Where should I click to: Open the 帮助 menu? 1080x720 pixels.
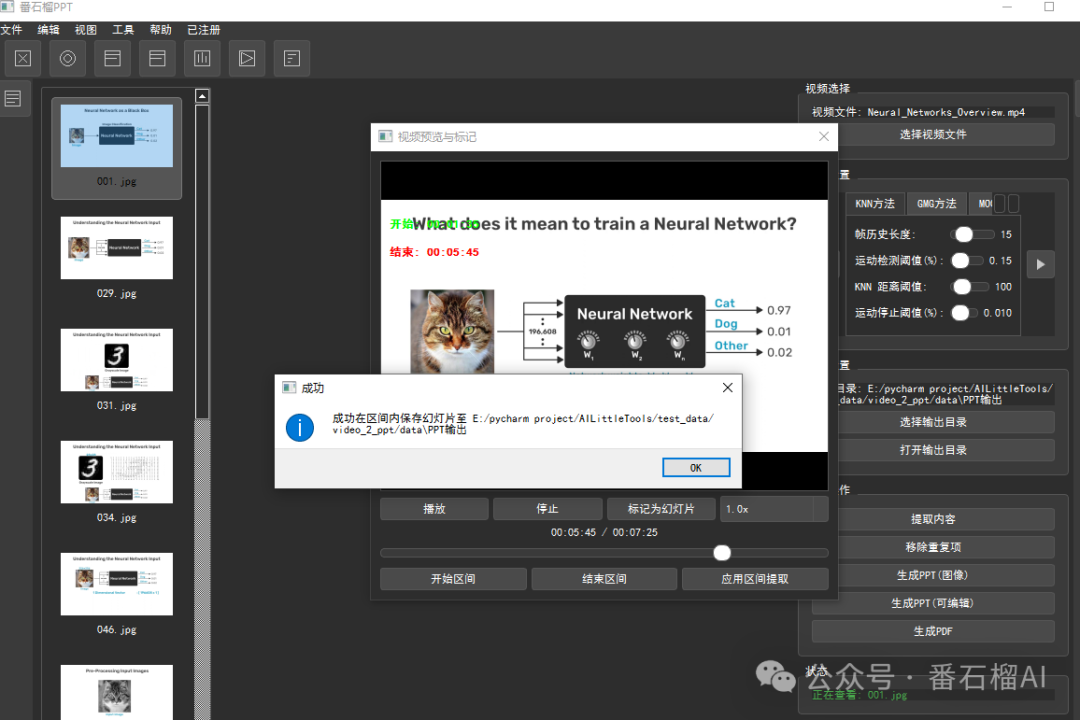(x=160, y=30)
